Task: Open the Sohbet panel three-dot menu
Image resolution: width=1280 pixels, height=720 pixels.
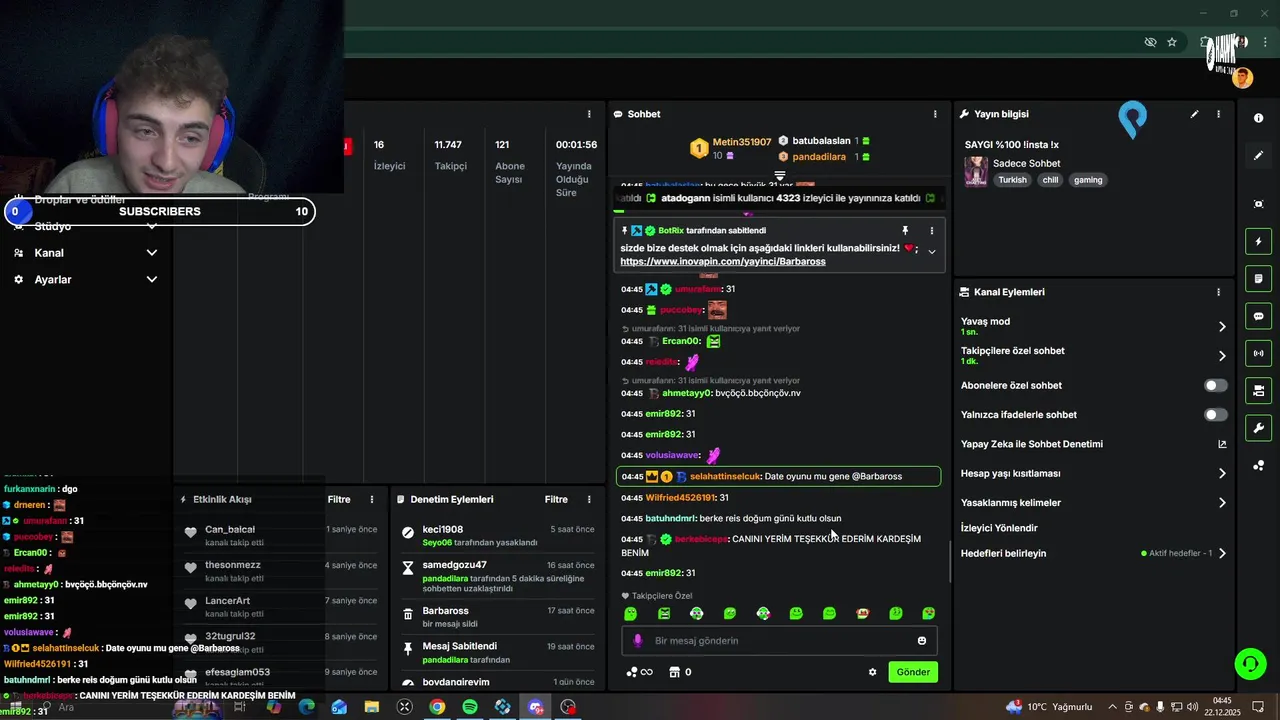Action: (x=935, y=114)
